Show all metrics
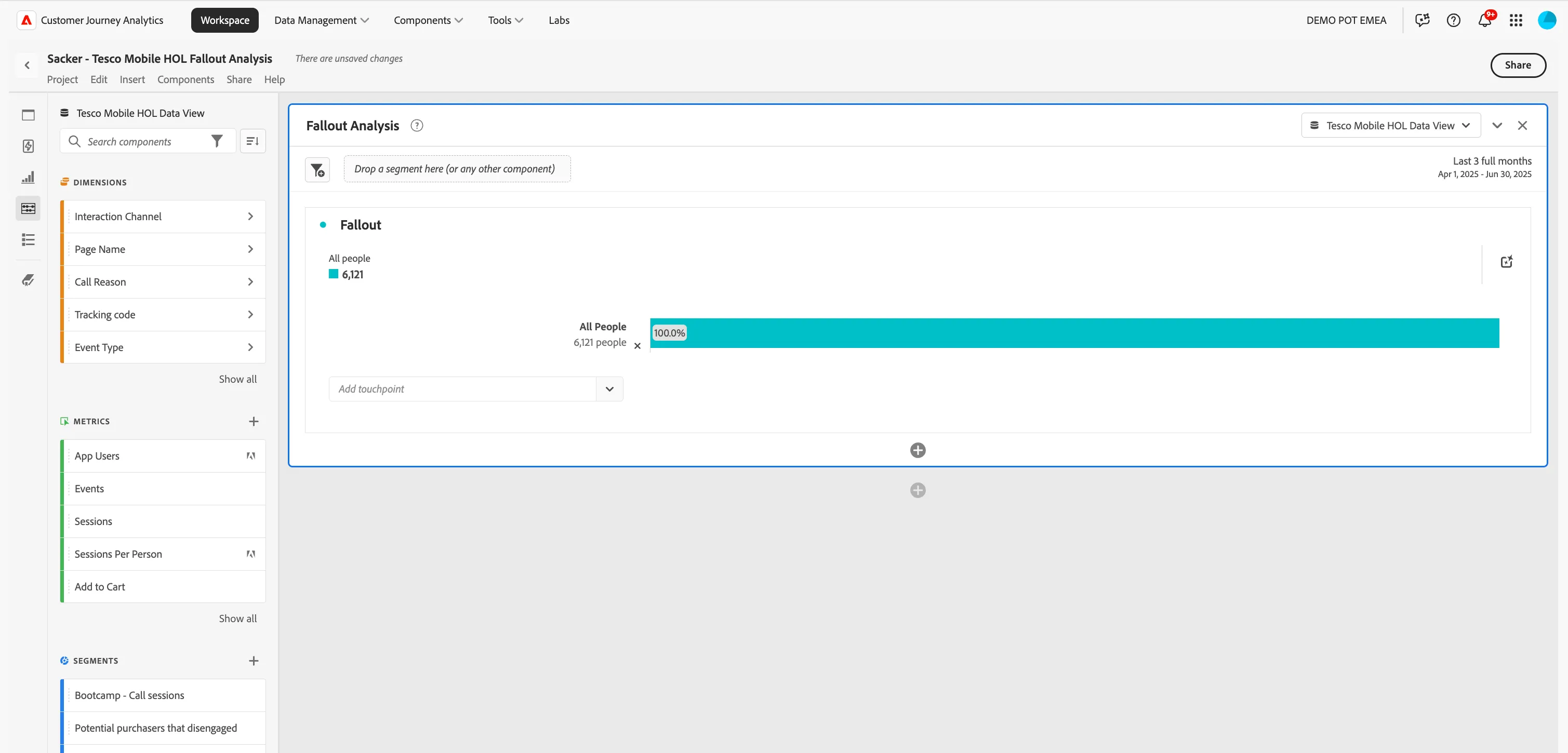Screen dimensions: 1568x753 (237, 618)
